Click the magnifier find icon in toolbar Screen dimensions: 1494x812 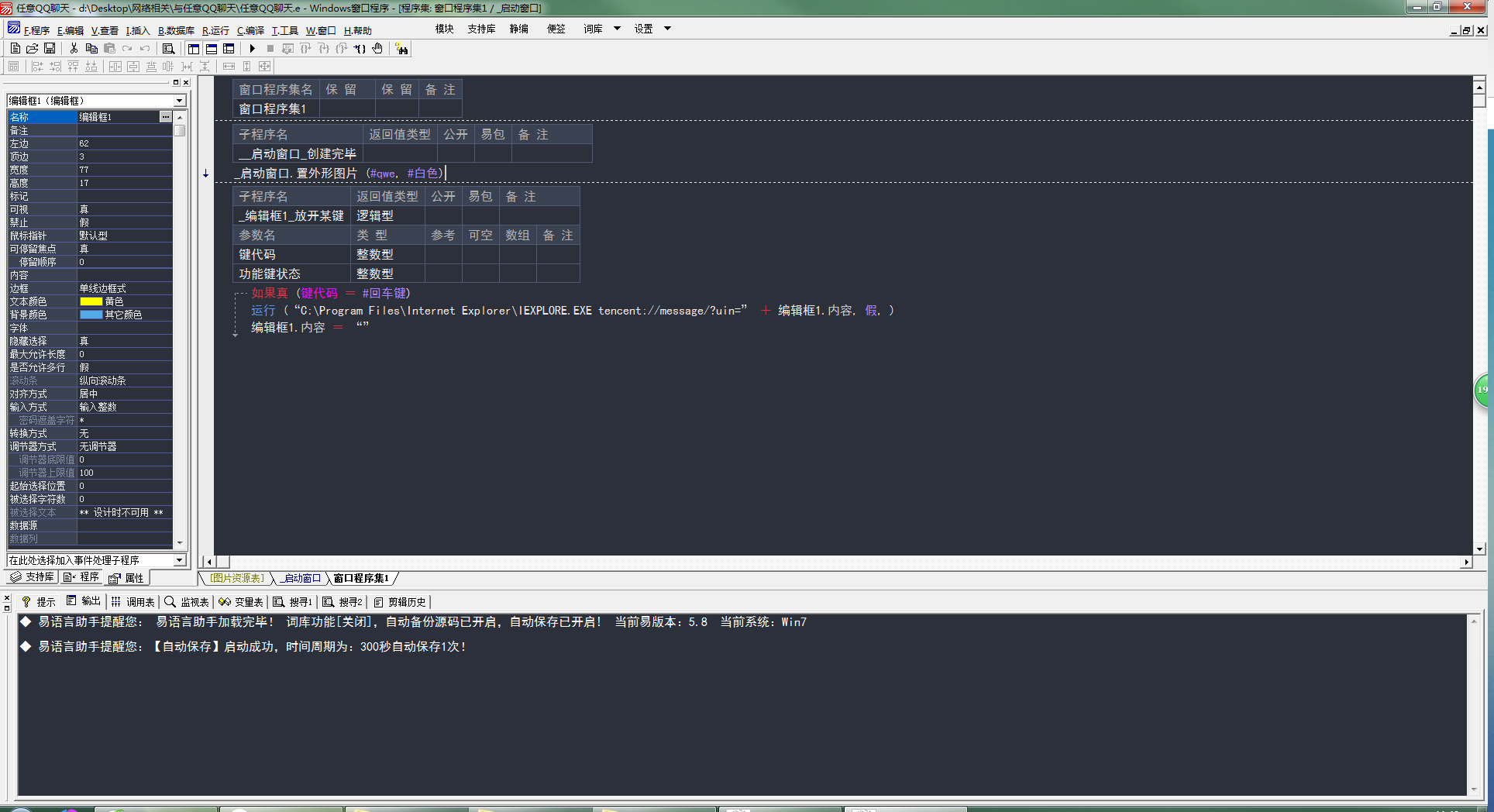(x=168, y=48)
